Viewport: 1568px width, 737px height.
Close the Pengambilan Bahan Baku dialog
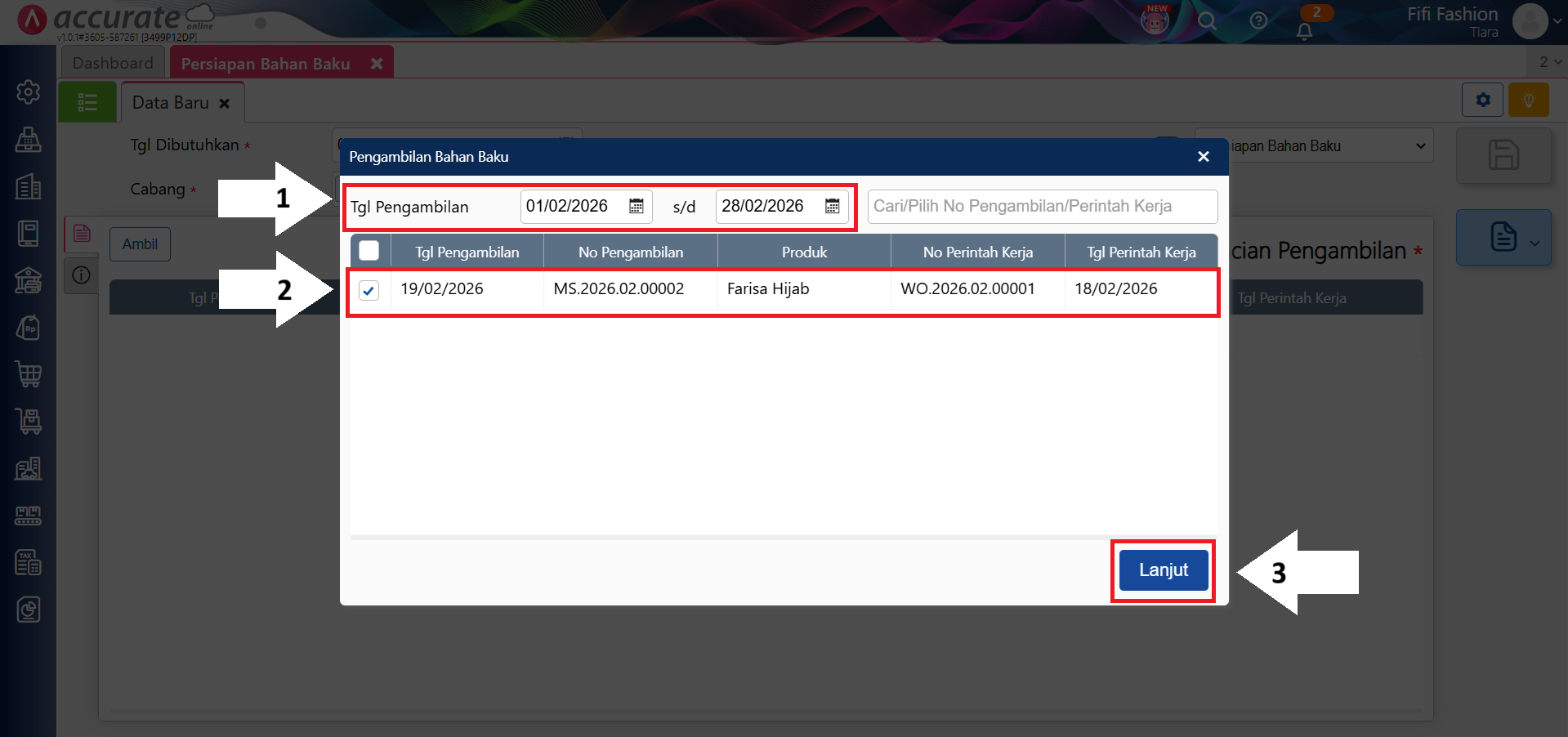pyautogui.click(x=1203, y=157)
